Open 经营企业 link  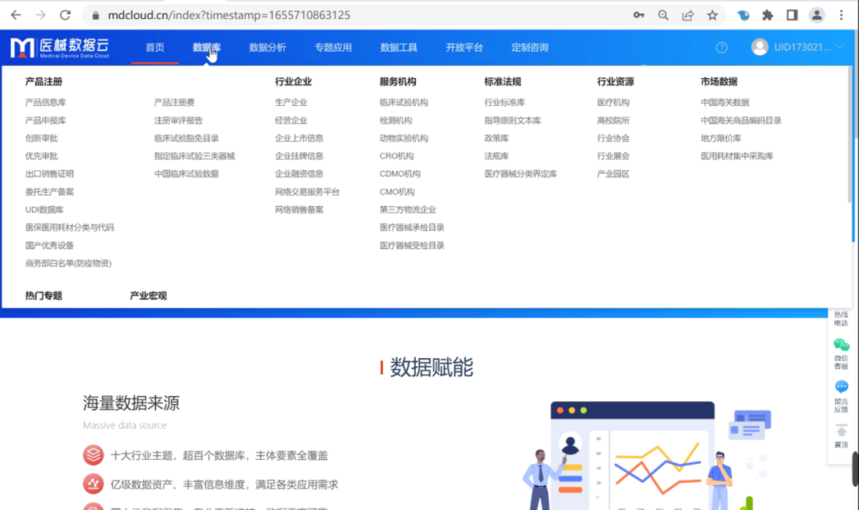pyautogui.click(x=291, y=121)
